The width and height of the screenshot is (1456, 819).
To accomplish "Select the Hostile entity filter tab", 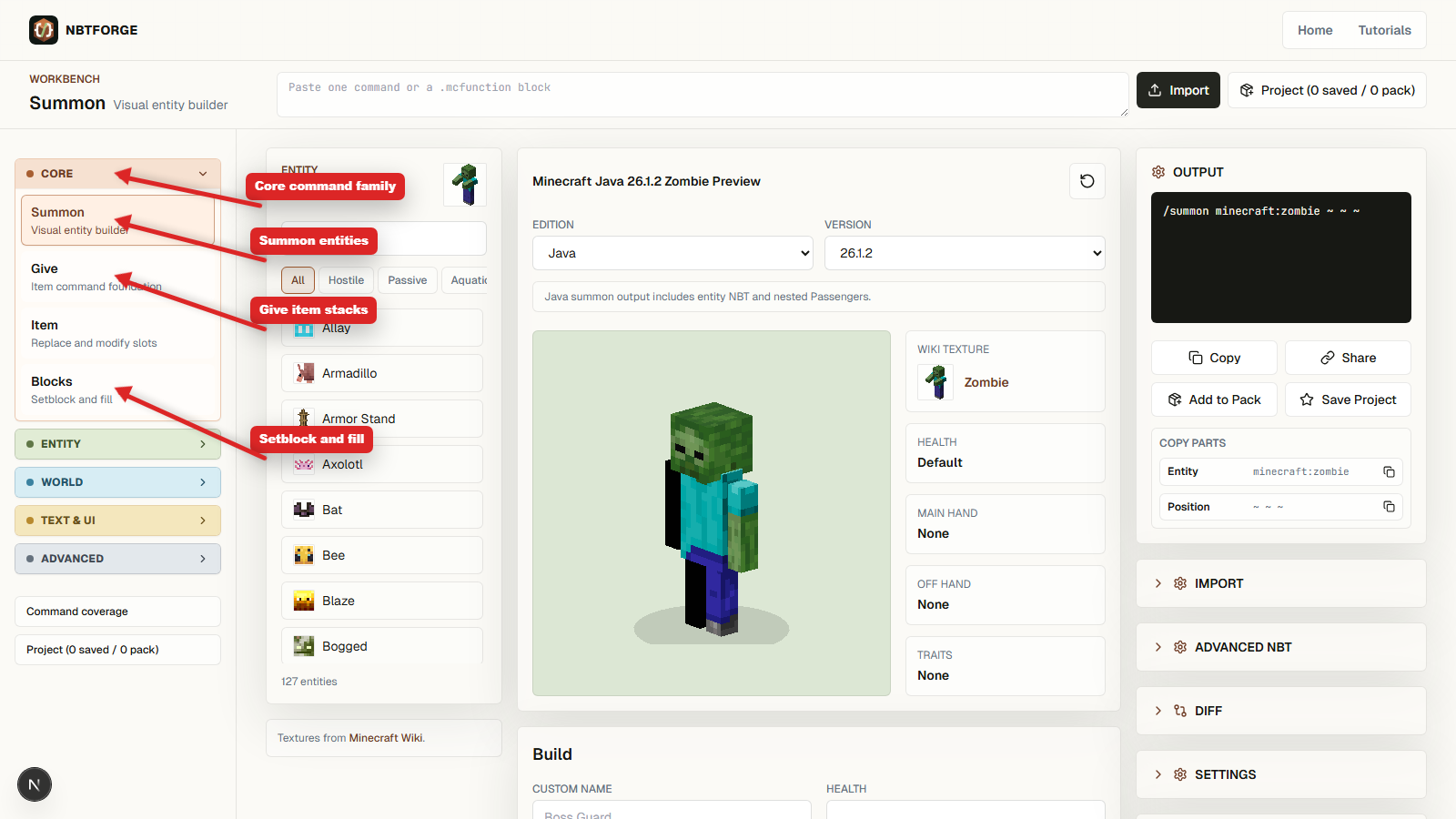I will point(346,280).
